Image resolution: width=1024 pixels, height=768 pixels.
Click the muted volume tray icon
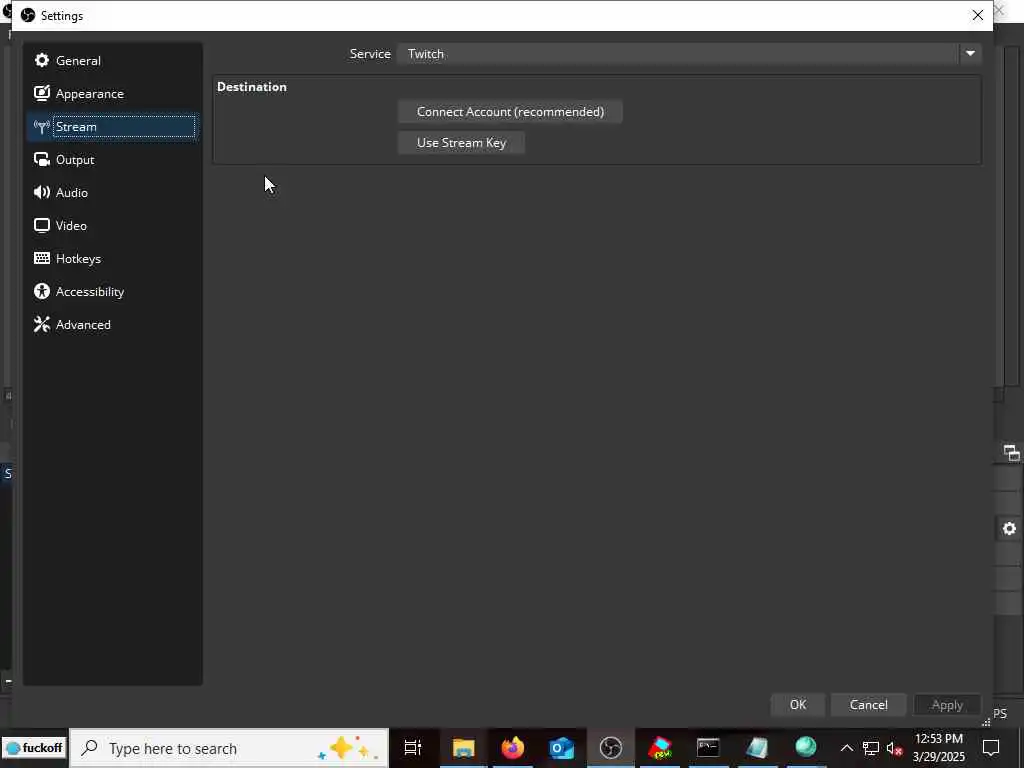(x=894, y=748)
